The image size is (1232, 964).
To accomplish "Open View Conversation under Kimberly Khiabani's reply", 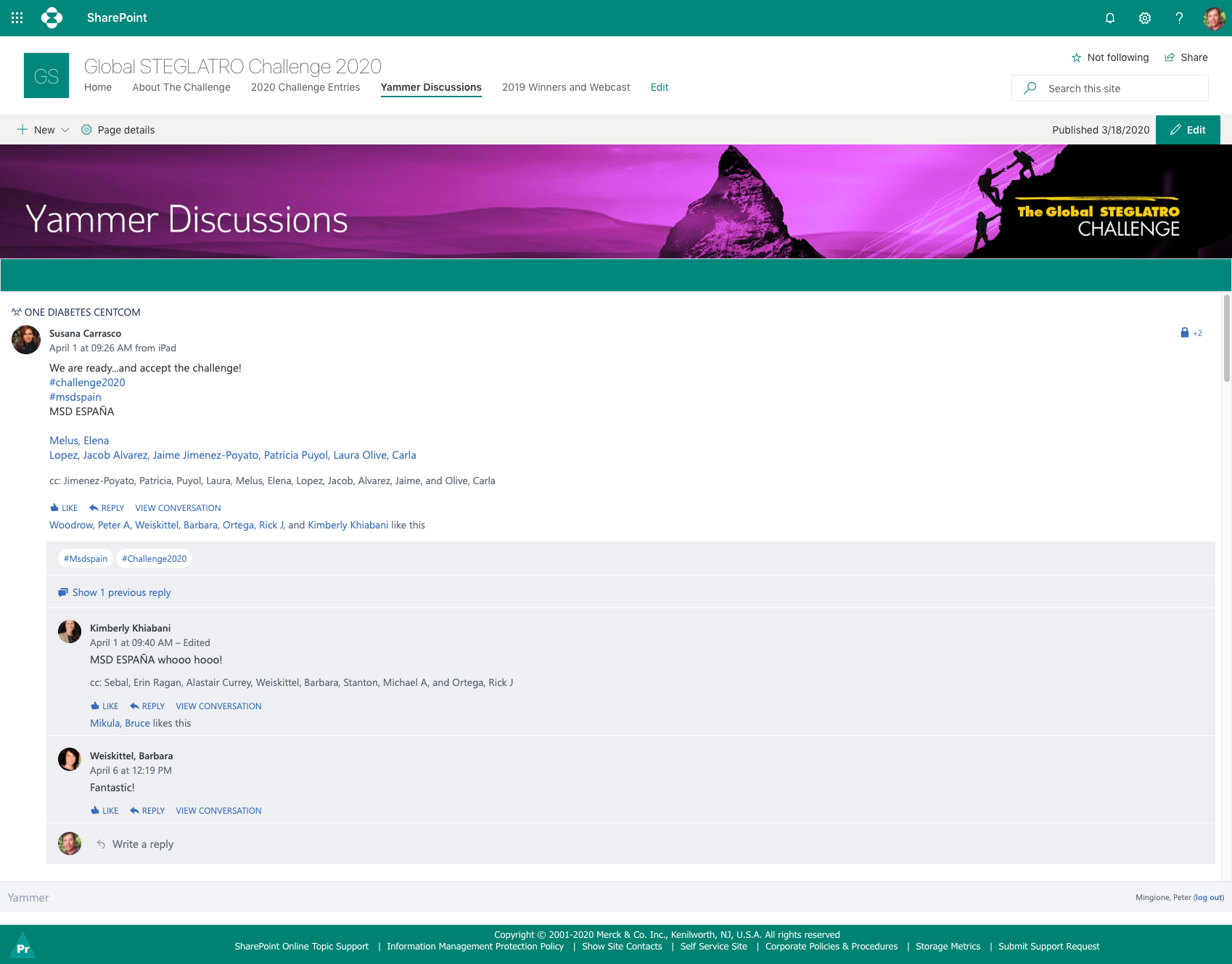I will tap(218, 706).
